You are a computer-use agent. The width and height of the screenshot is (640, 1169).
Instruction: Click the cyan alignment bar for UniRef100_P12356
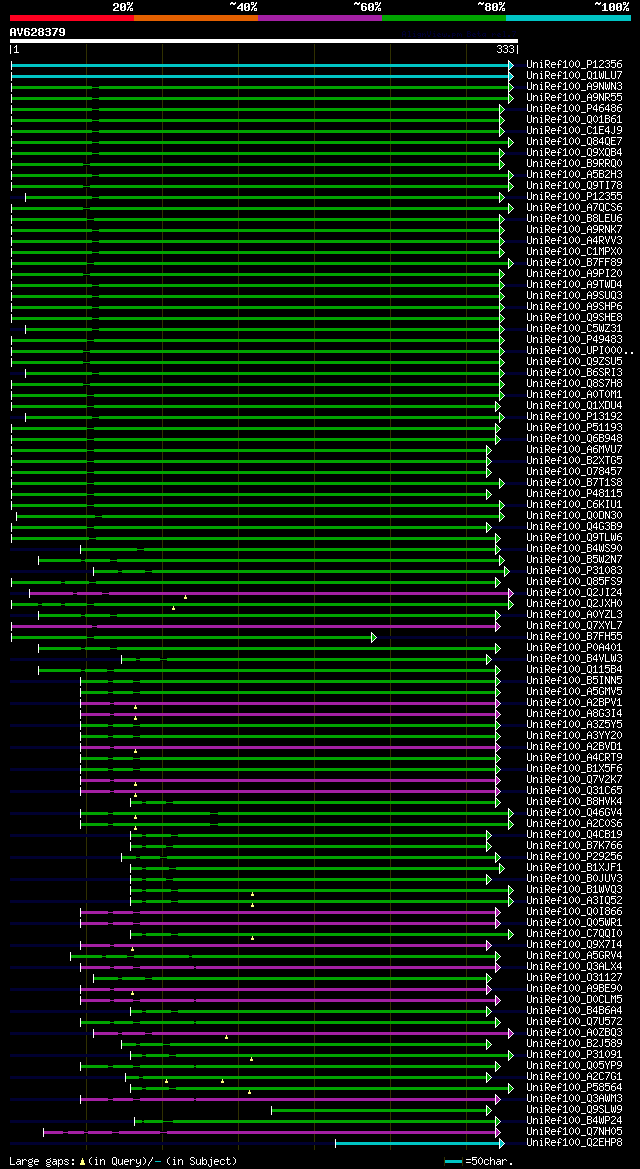[262, 66]
